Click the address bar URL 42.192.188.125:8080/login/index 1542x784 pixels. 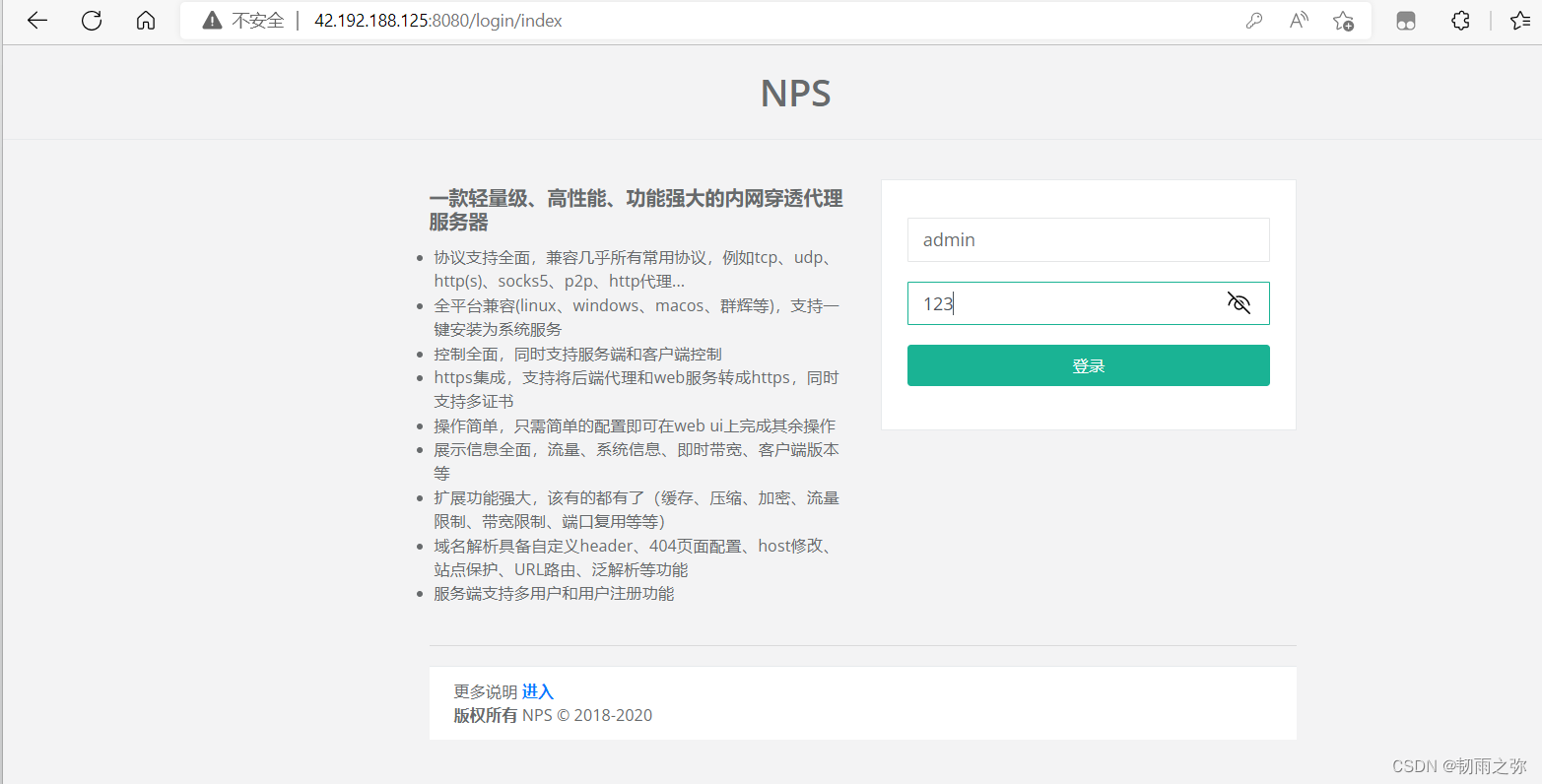(x=438, y=21)
